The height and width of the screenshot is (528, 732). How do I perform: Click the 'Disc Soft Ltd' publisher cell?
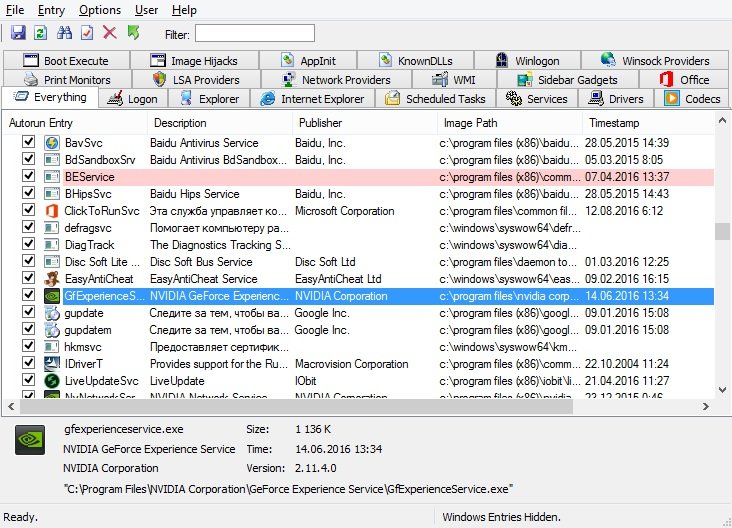pos(325,262)
